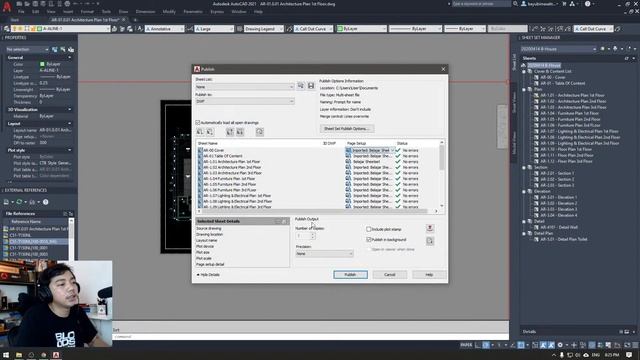Click the Remove Sheets icon in Publish dialog

pyautogui.click(x=210, y=132)
